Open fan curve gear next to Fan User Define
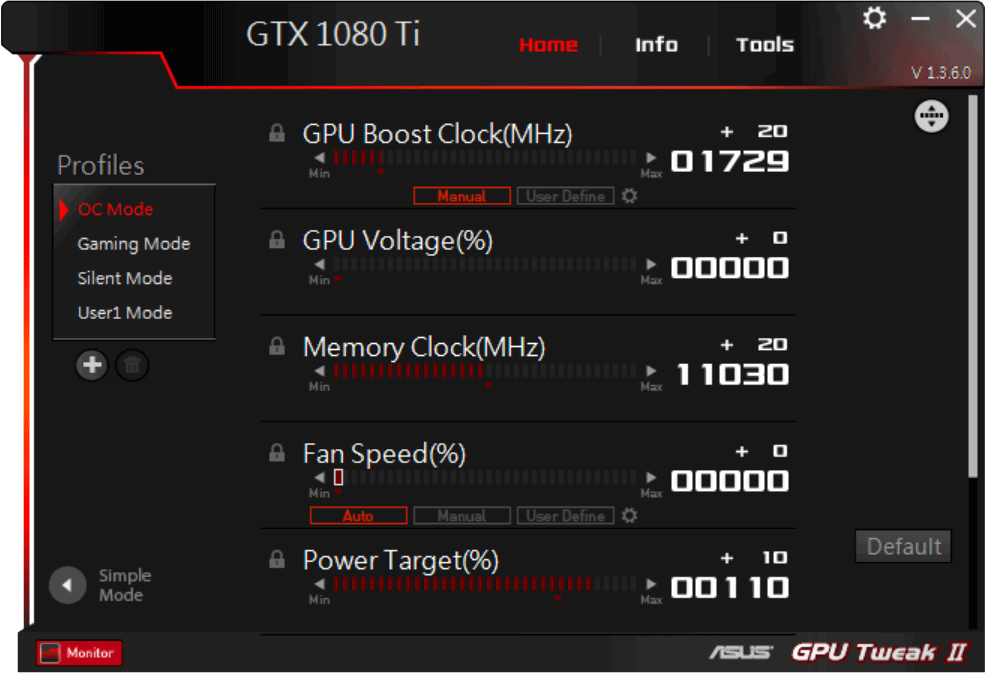Viewport: 986px width, 673px height. (629, 516)
